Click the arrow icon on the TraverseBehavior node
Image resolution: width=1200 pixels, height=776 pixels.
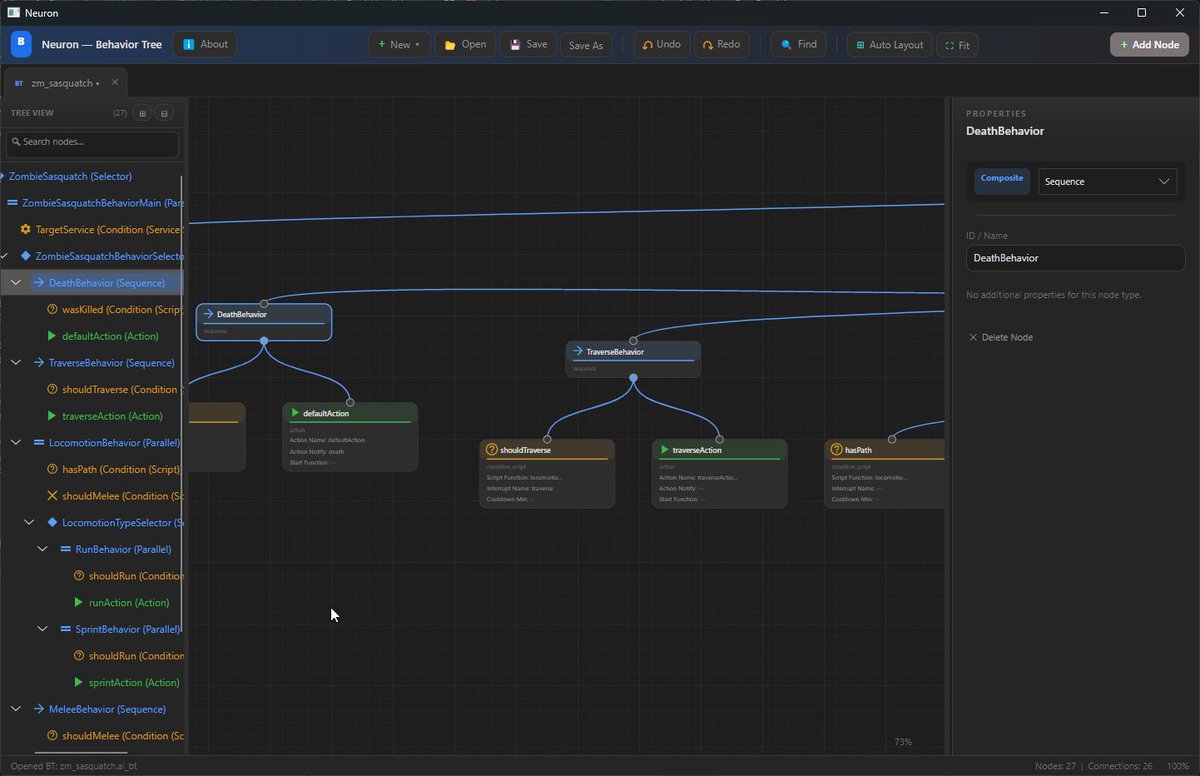click(578, 352)
